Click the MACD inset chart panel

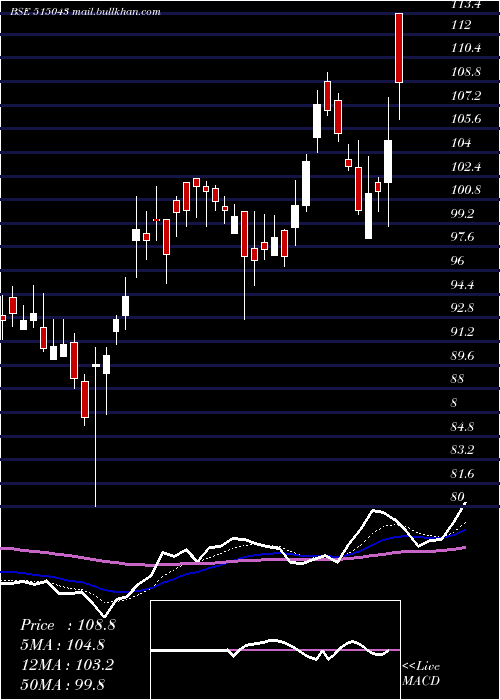(275, 650)
